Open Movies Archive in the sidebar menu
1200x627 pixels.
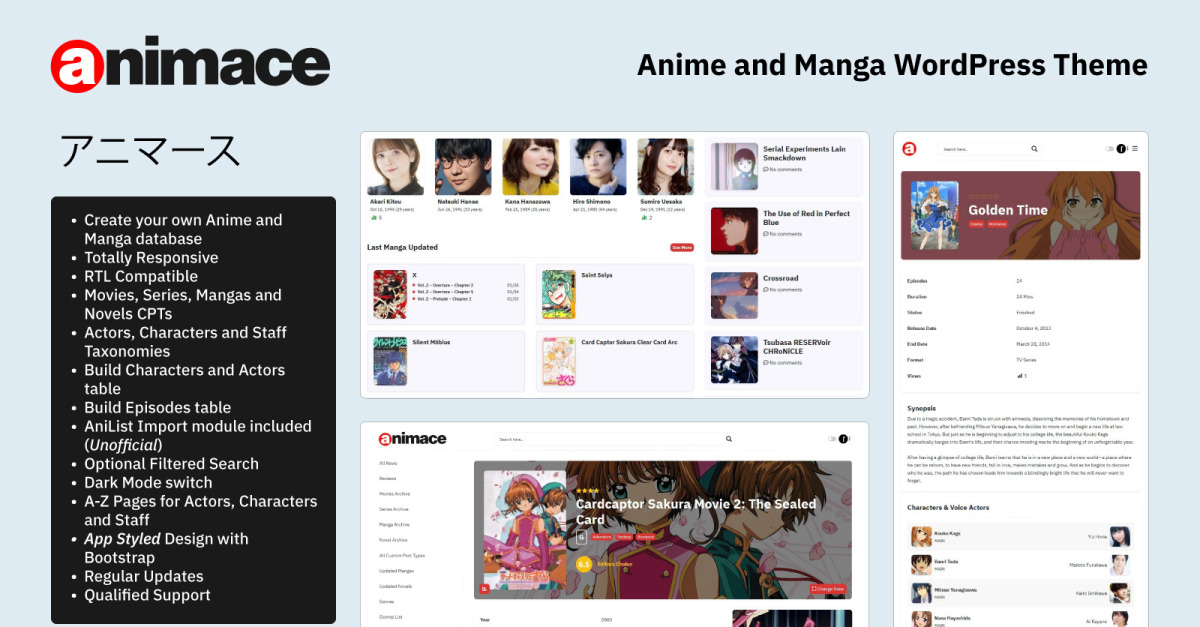(393, 494)
